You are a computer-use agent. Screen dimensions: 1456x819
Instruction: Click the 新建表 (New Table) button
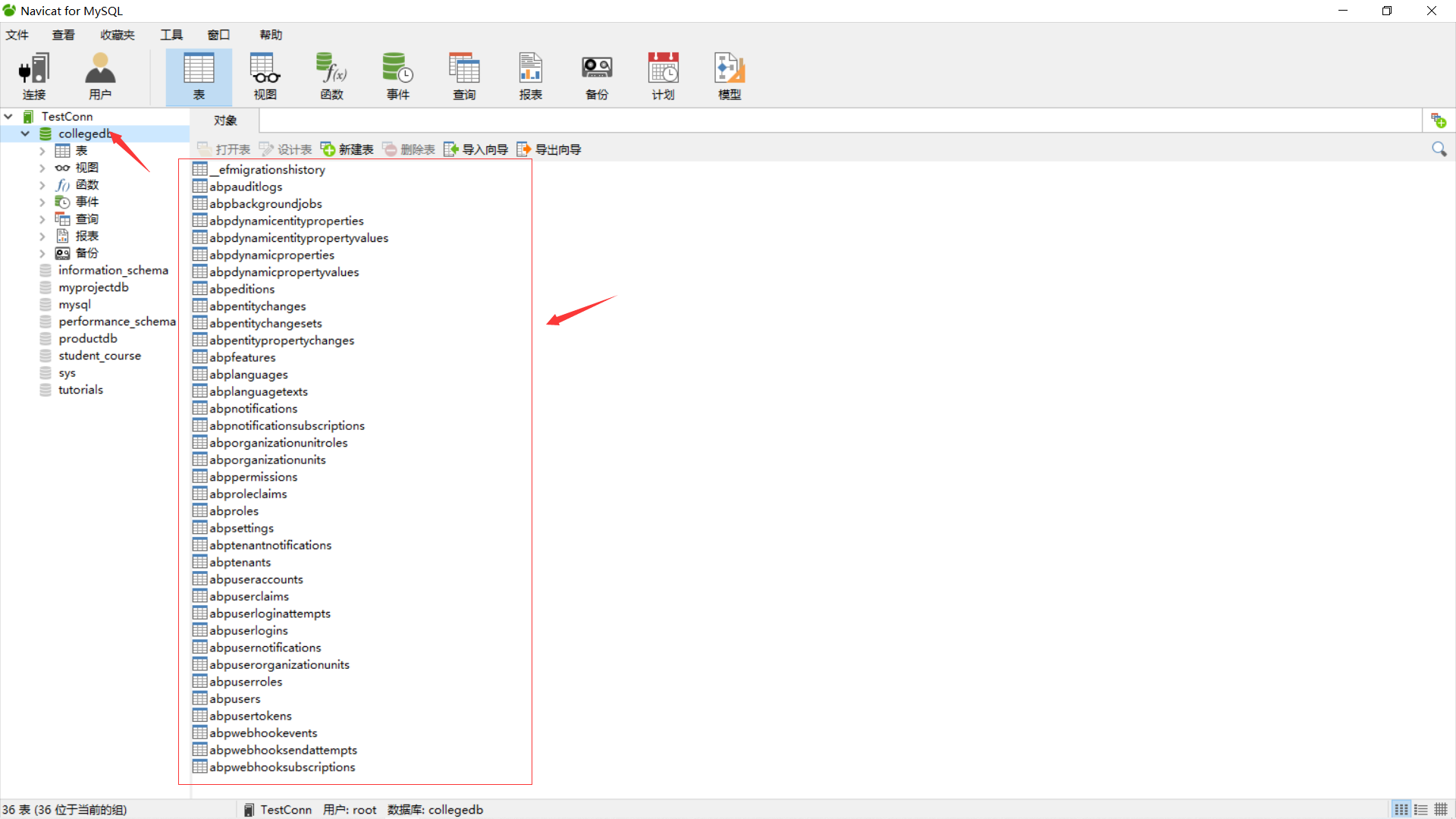coord(347,149)
